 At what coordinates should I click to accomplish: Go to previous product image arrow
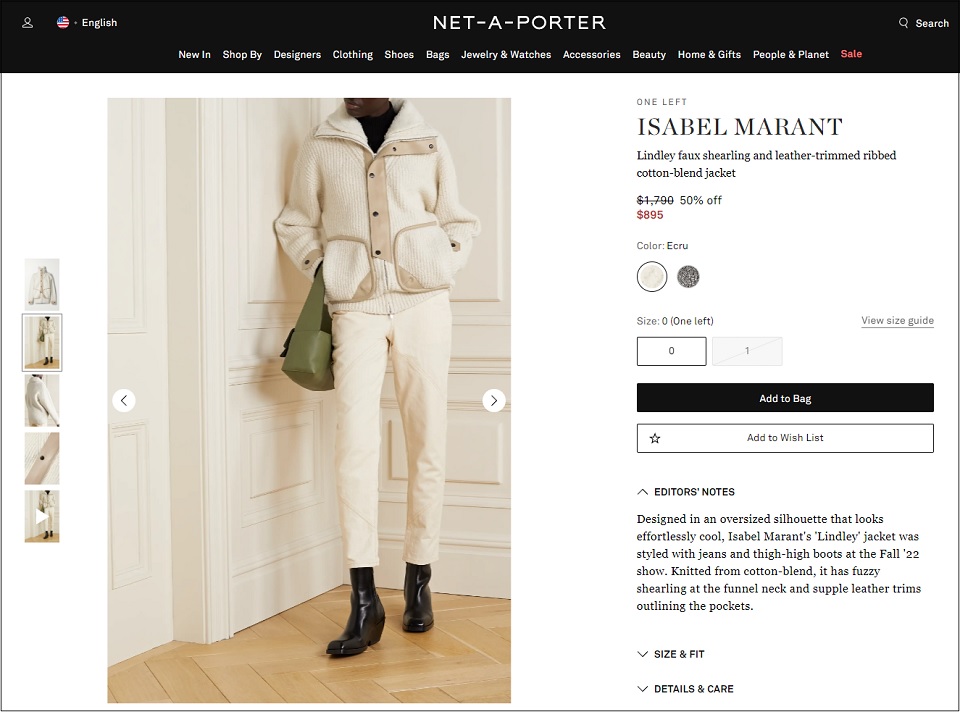pos(124,400)
